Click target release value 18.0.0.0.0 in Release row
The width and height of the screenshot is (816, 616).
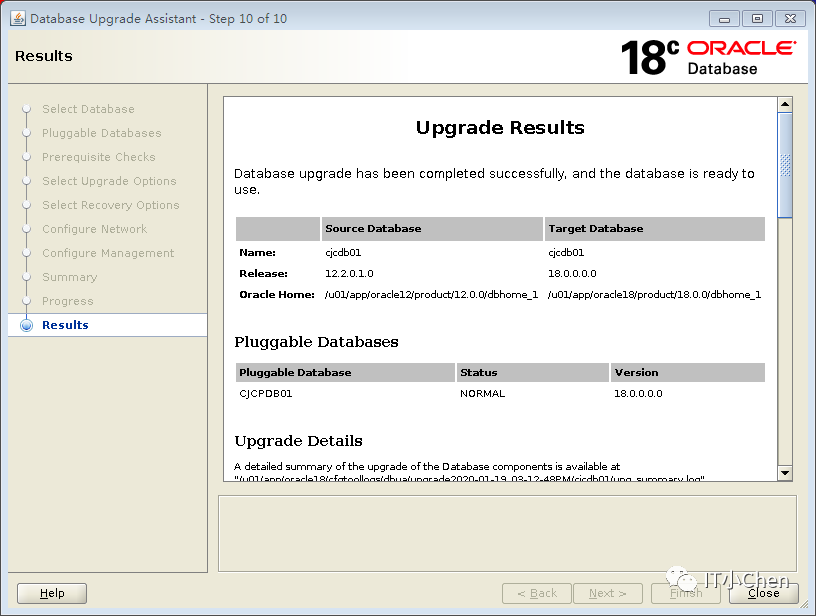pos(572,274)
